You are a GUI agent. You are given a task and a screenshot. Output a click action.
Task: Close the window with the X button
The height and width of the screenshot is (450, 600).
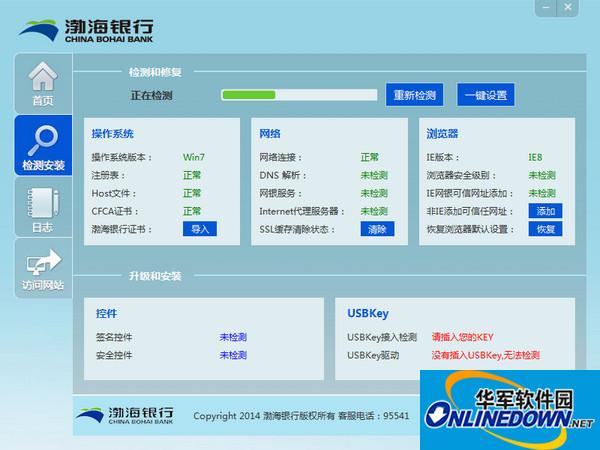[x=568, y=7]
